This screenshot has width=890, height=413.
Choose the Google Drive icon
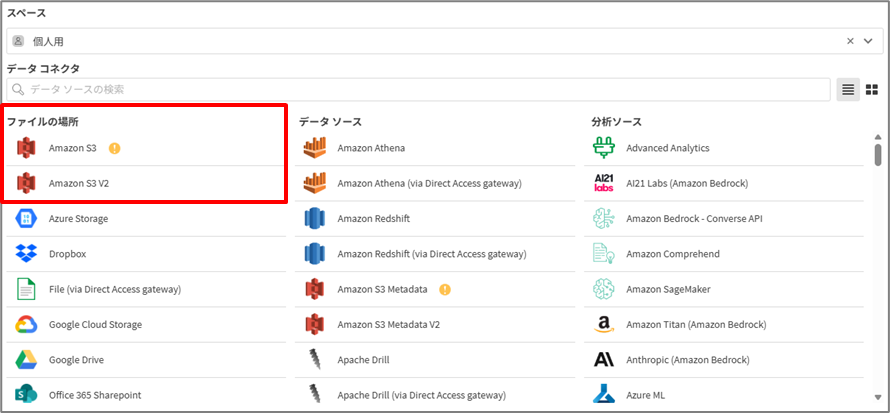click(x=26, y=360)
